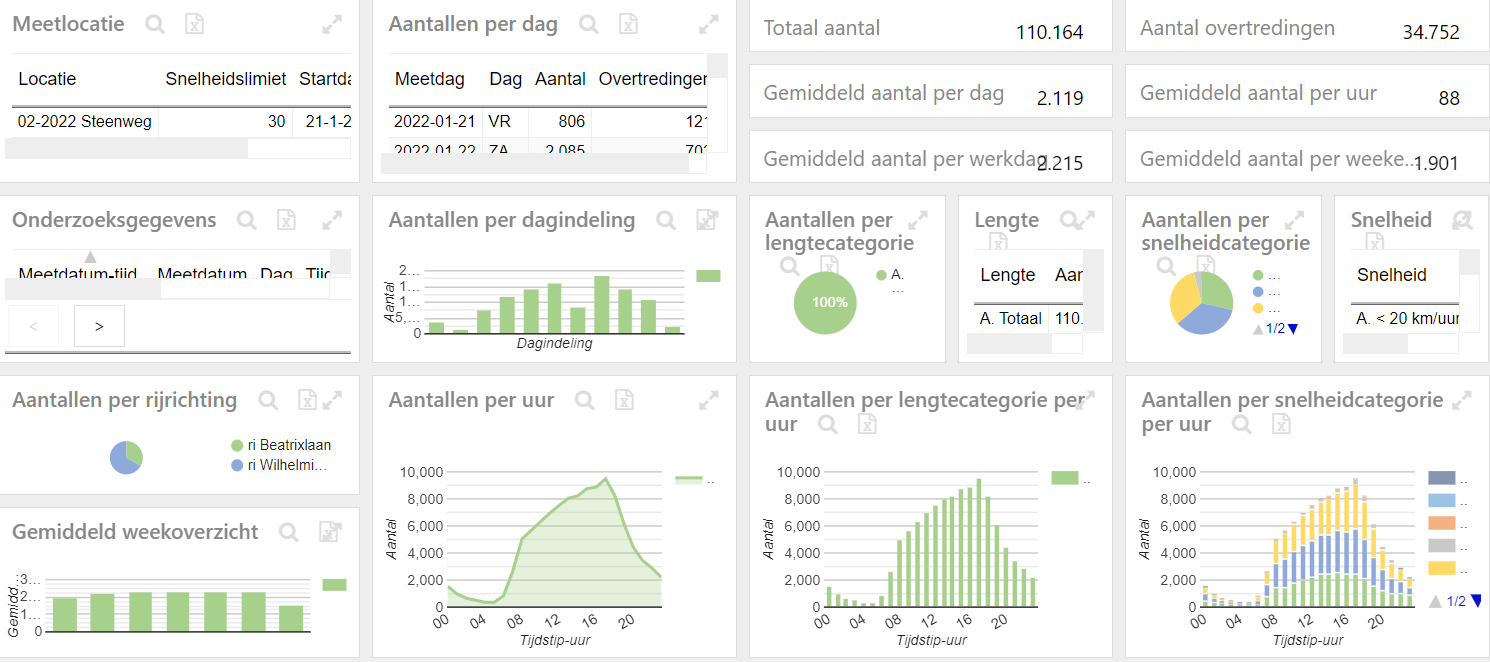Click the Snelheid column header in table
This screenshot has width=1490, height=662.
(1392, 275)
